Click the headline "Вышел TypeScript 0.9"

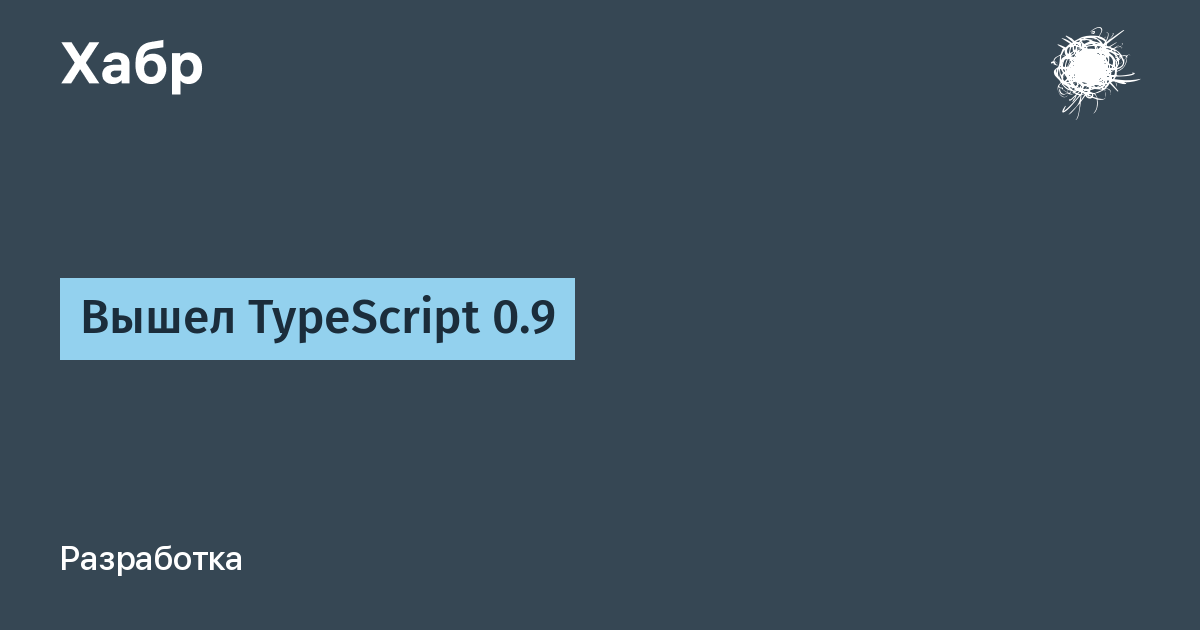(317, 319)
